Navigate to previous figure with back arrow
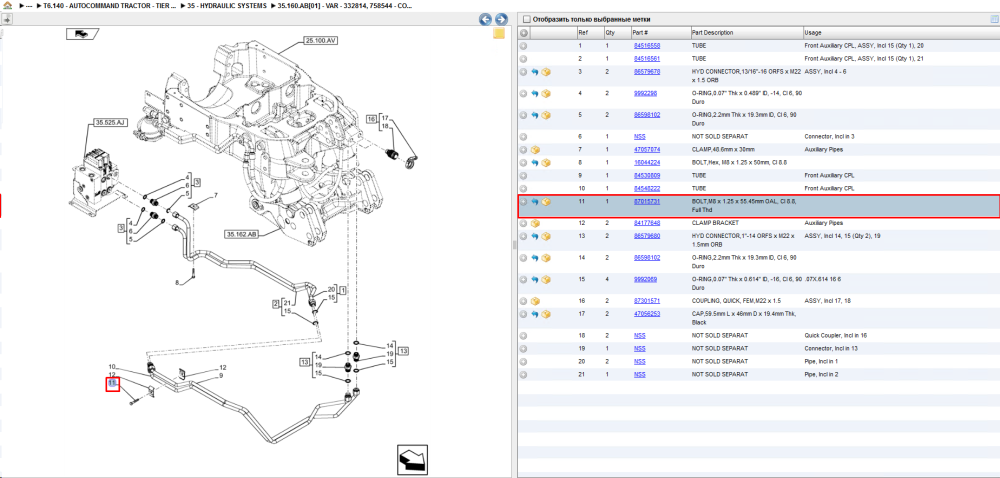This screenshot has height=478, width=1000. coord(485,19)
